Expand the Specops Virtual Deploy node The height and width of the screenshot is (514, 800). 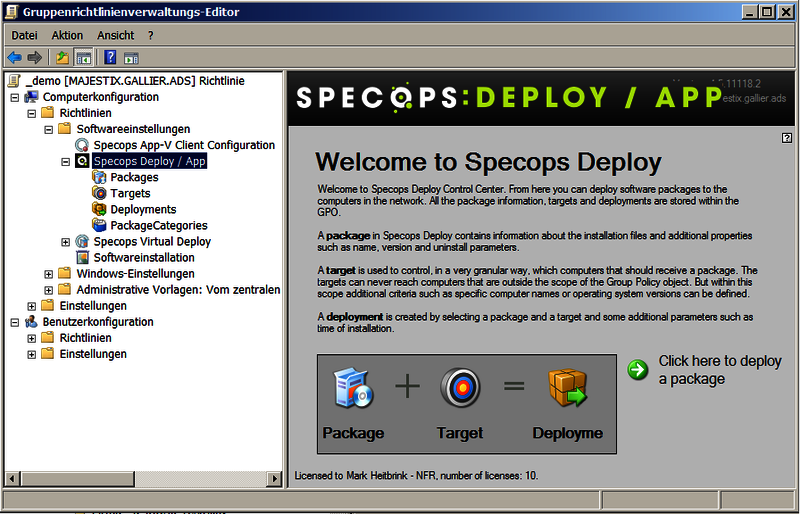(x=65, y=242)
